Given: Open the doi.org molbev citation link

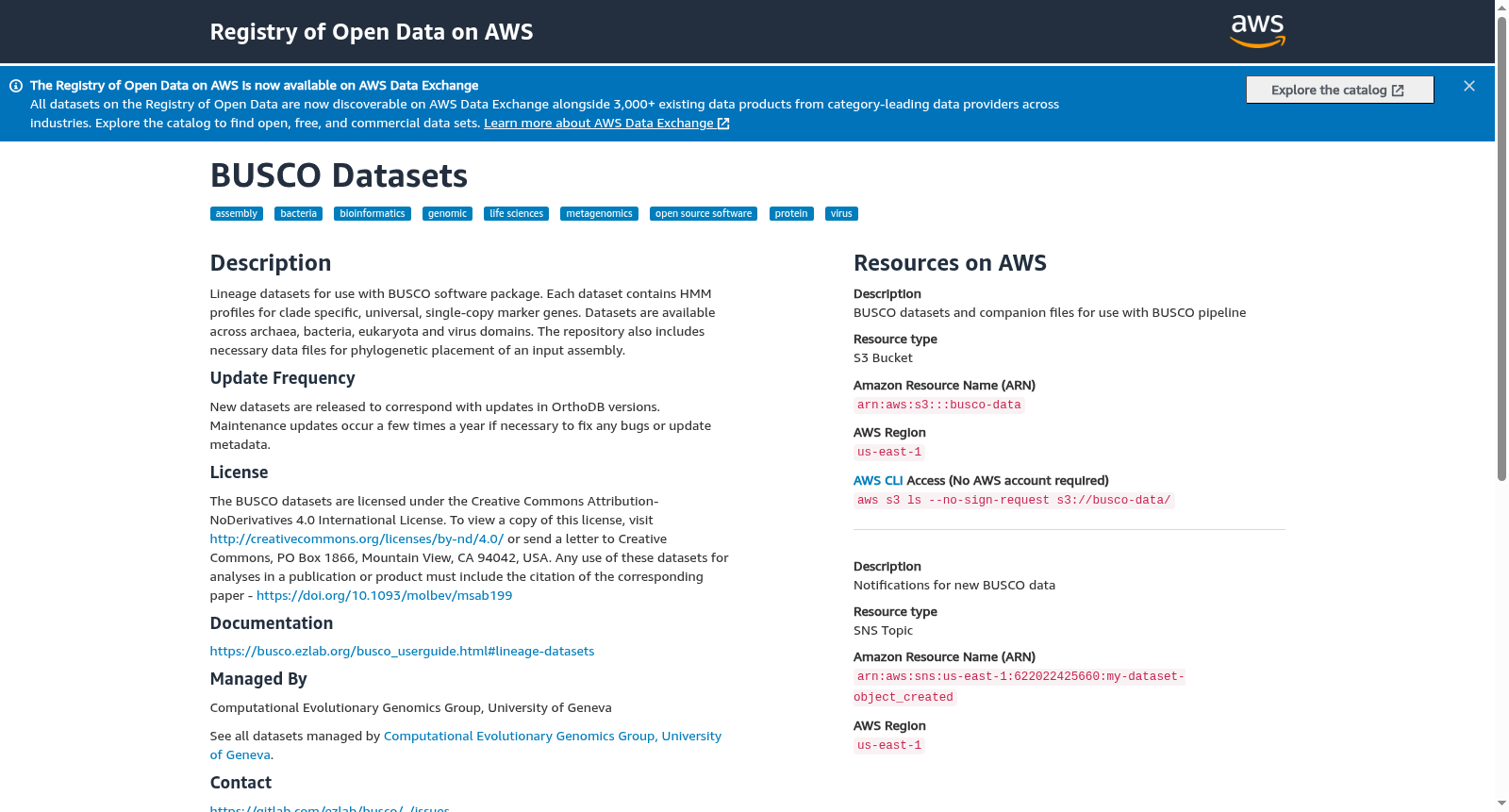Looking at the screenshot, I should (385, 595).
